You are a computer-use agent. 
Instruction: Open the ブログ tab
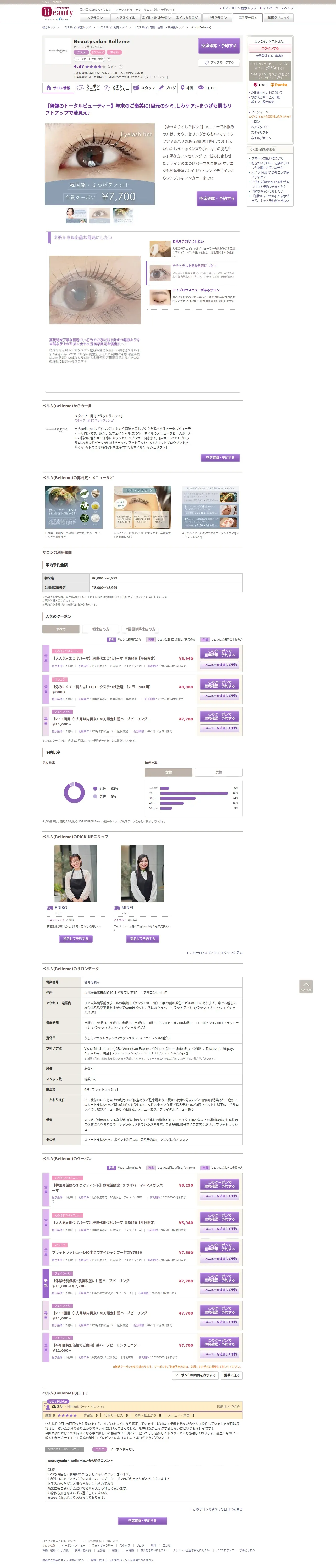(167, 88)
